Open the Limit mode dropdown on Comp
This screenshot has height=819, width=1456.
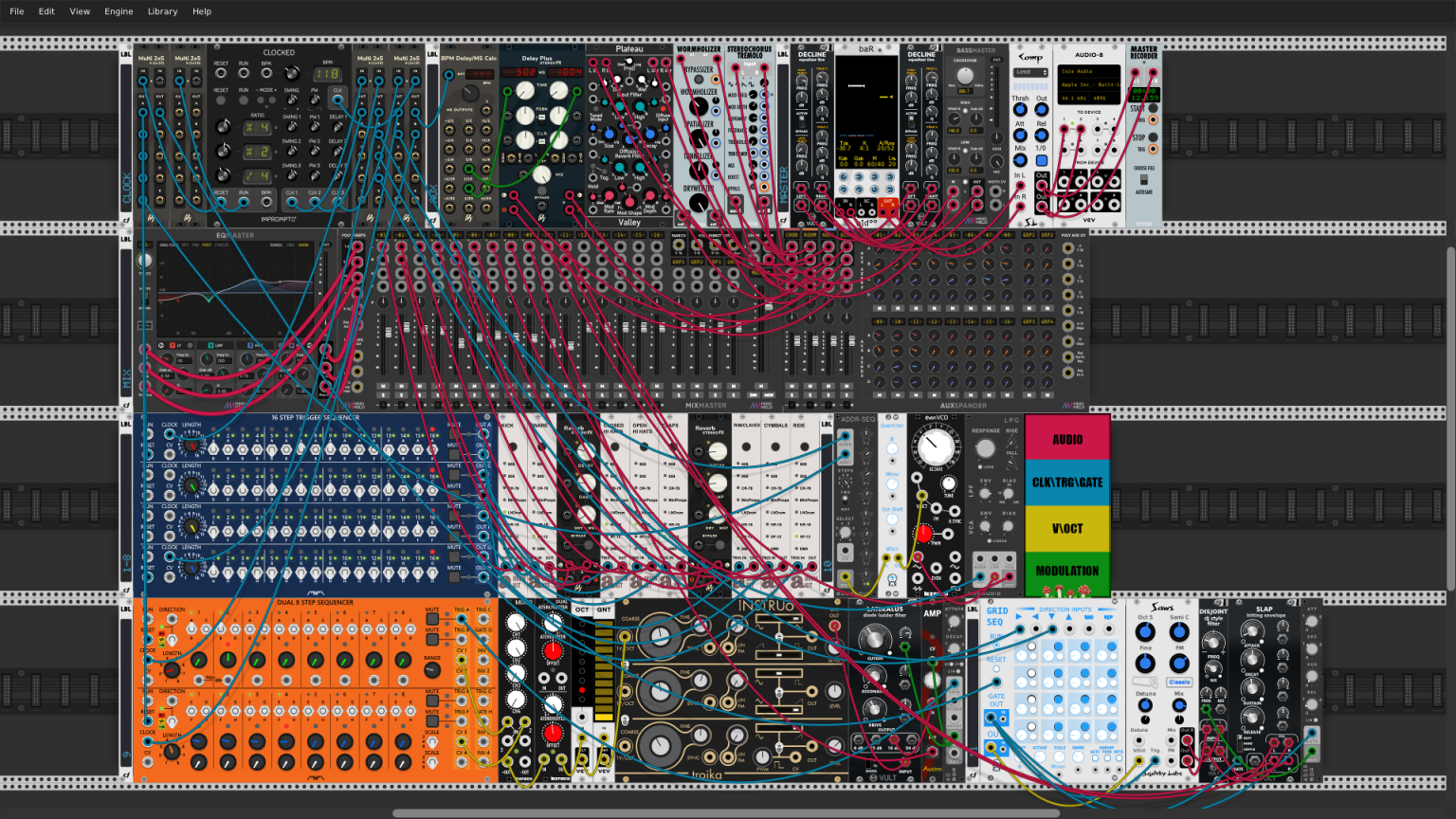(1030, 73)
